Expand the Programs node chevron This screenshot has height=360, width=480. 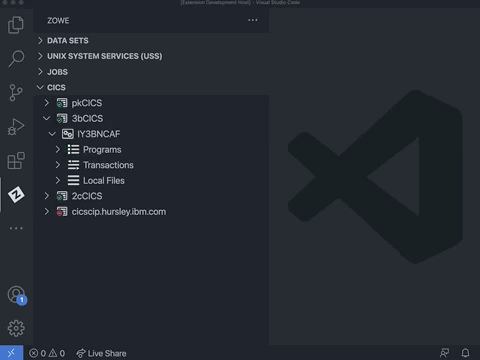(x=58, y=149)
